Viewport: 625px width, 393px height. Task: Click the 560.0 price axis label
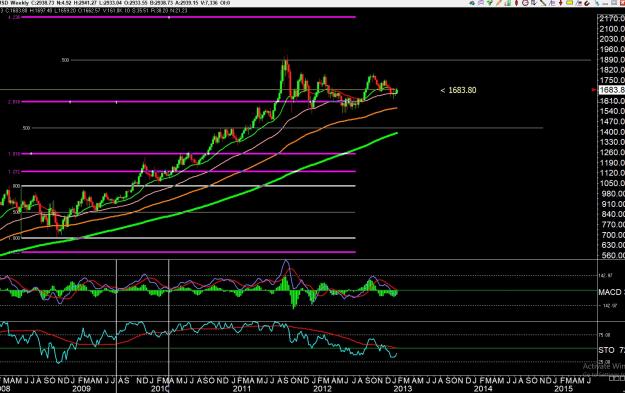[x=612, y=255]
